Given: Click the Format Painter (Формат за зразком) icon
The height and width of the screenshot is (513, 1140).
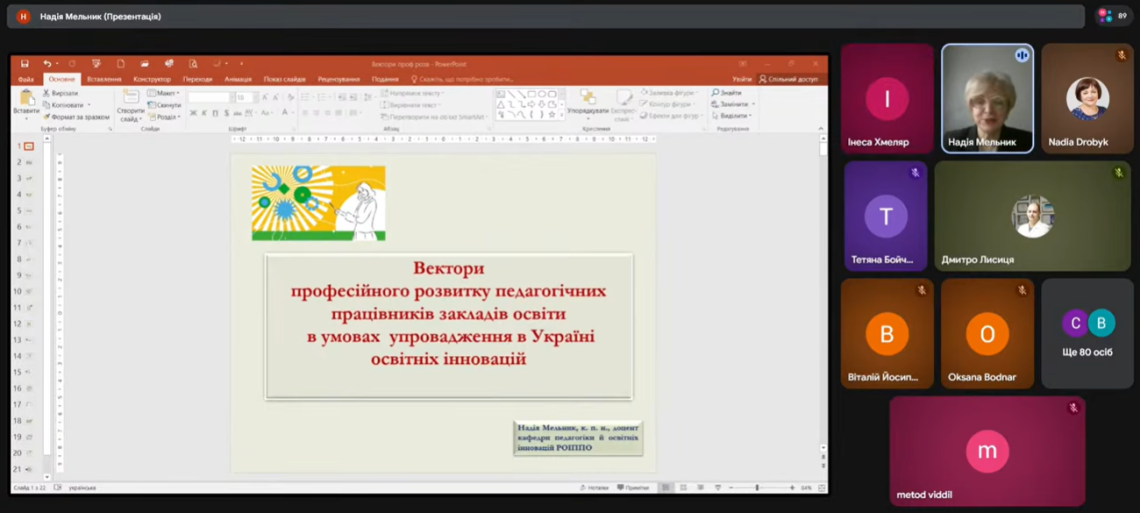Looking at the screenshot, I should pos(47,117).
